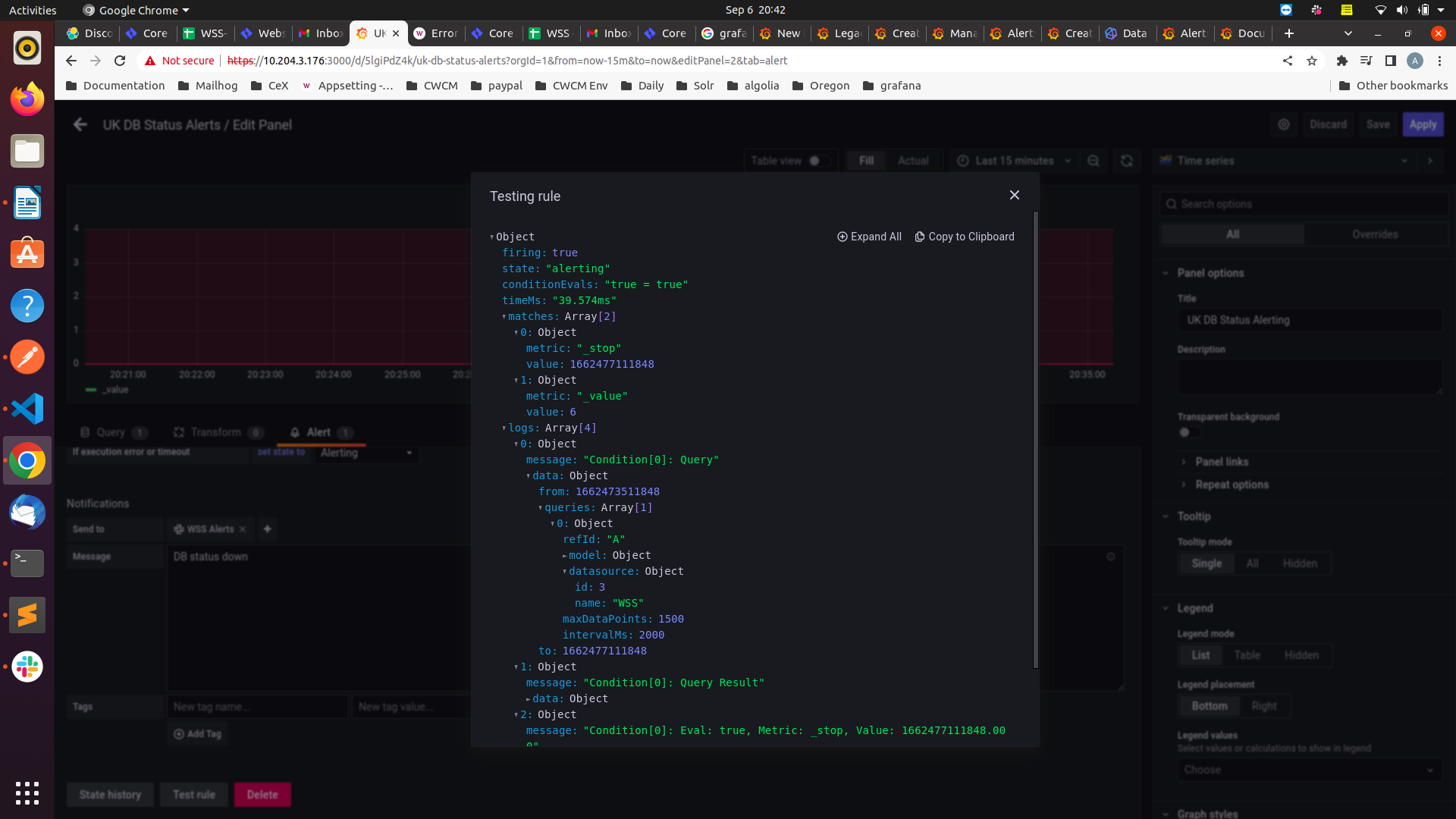Click Expand All in the rule output

[869, 237]
